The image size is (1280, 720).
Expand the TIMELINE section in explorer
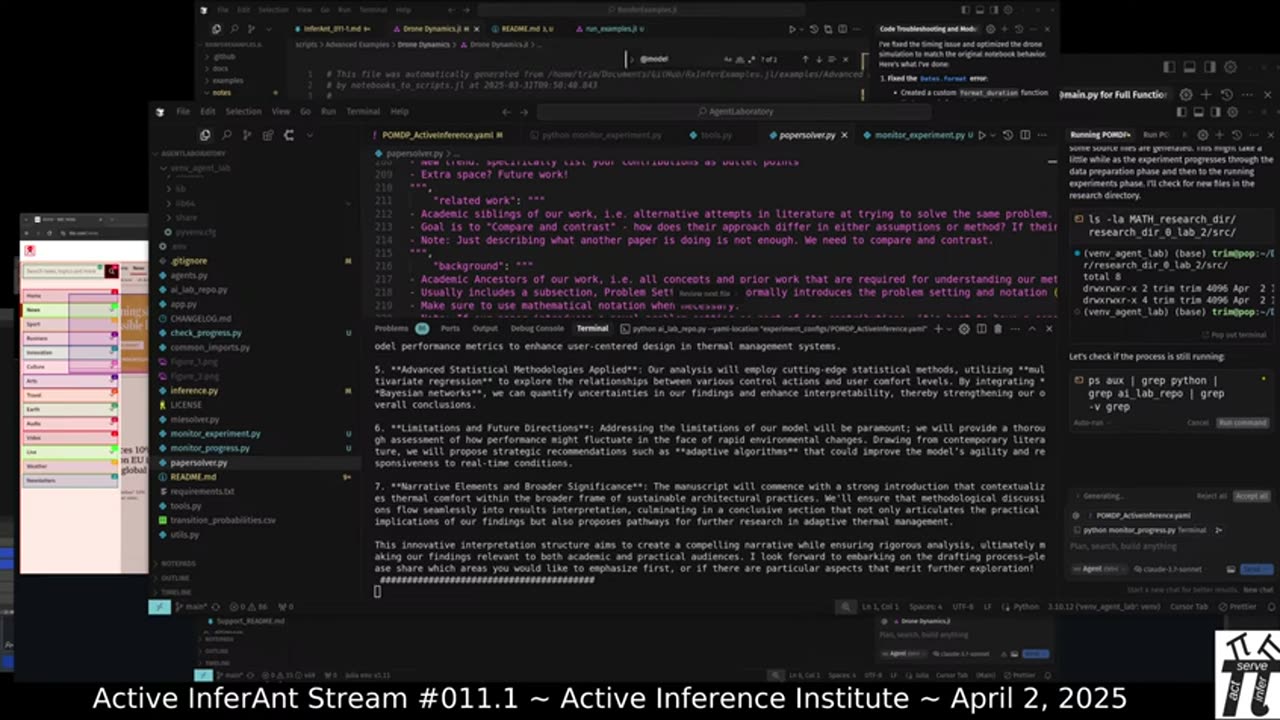(176, 592)
